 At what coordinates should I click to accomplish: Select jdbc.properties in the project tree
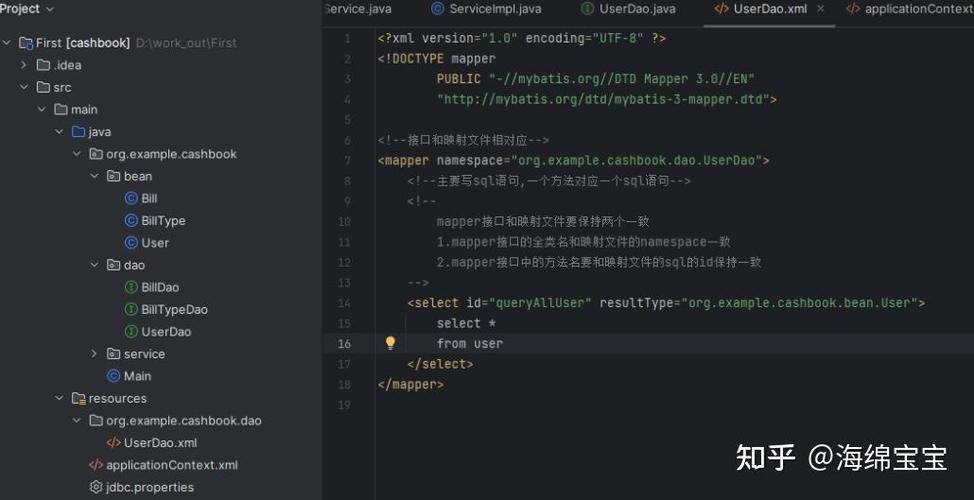pos(150,487)
